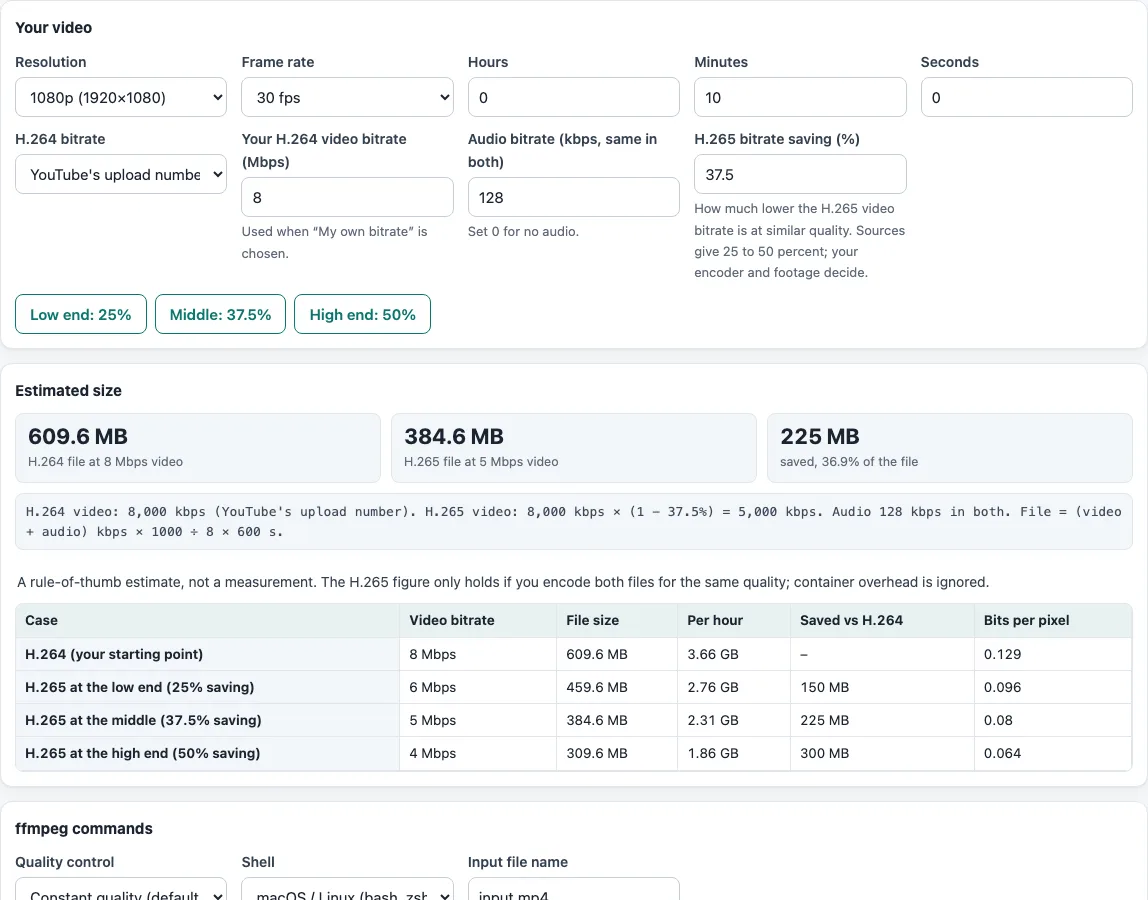Click the Hours input field
The width and height of the screenshot is (1148, 900).
(573, 97)
